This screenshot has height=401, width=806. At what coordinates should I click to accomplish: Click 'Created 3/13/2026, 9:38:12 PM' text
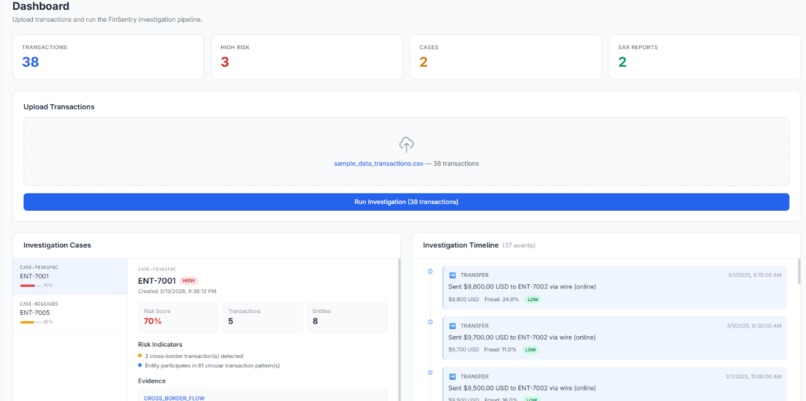tap(177, 291)
